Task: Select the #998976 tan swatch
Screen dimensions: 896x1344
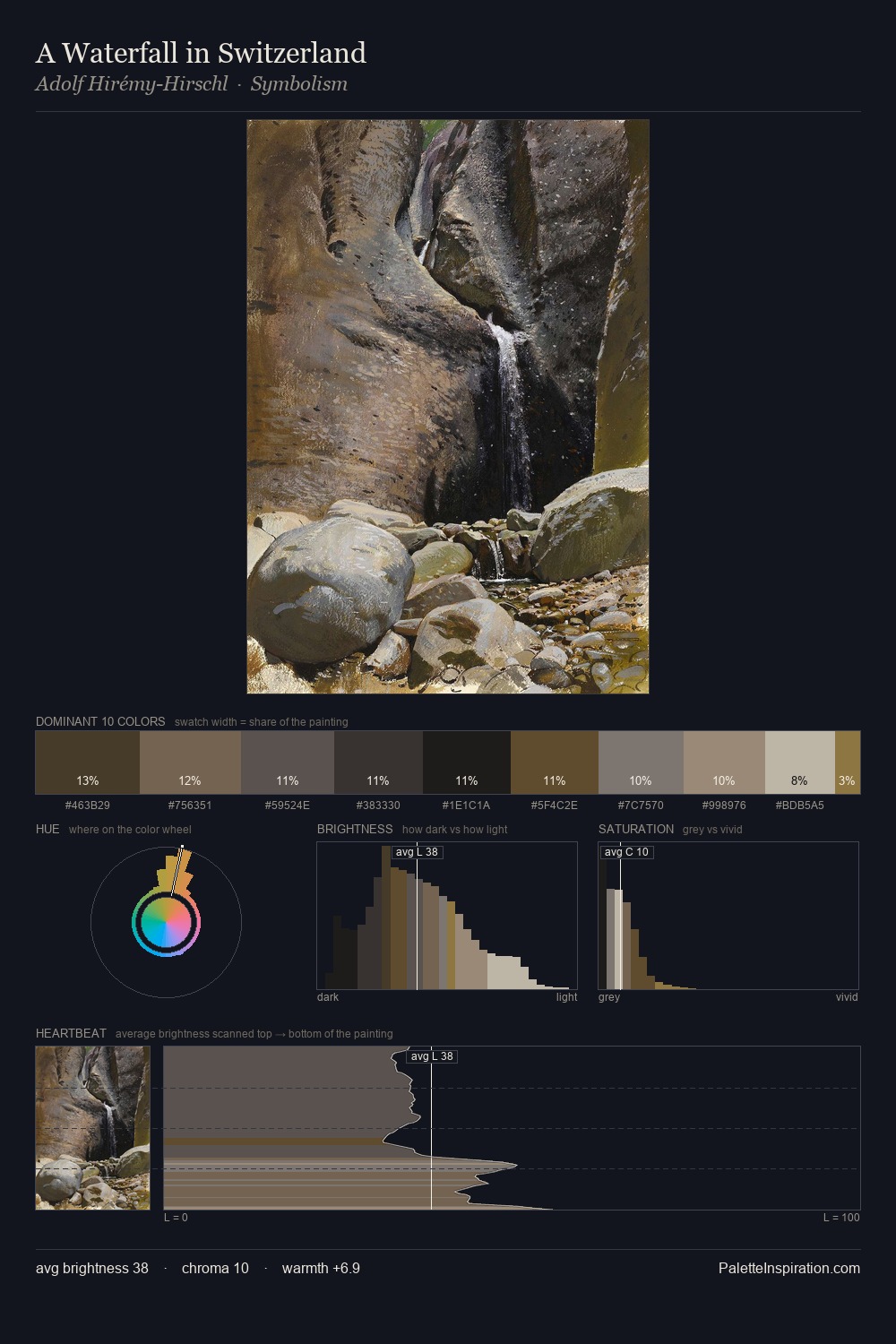Action: [x=724, y=762]
